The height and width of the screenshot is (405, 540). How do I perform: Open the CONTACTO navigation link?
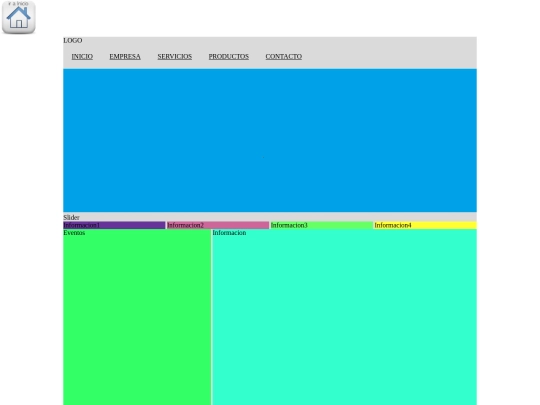283,56
